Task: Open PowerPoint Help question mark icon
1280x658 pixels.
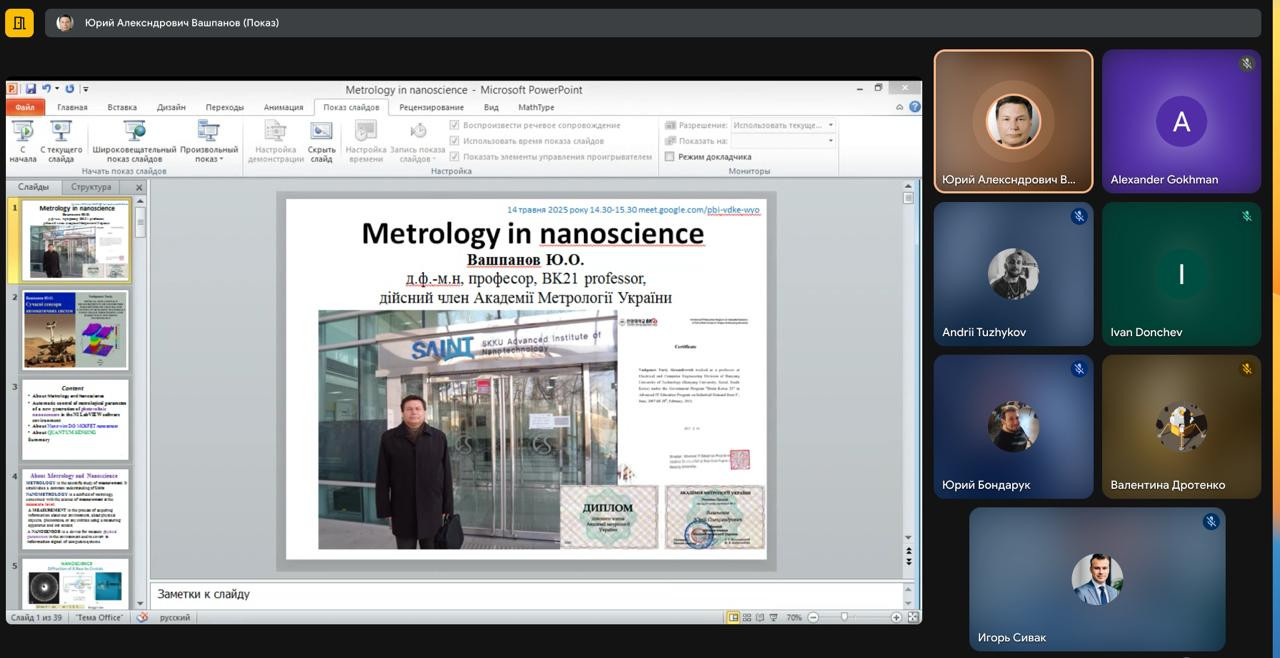Action: [914, 107]
